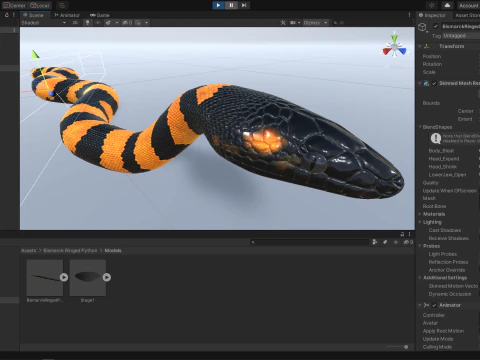
Task: Collapse the Lighting section
Action: point(420,222)
